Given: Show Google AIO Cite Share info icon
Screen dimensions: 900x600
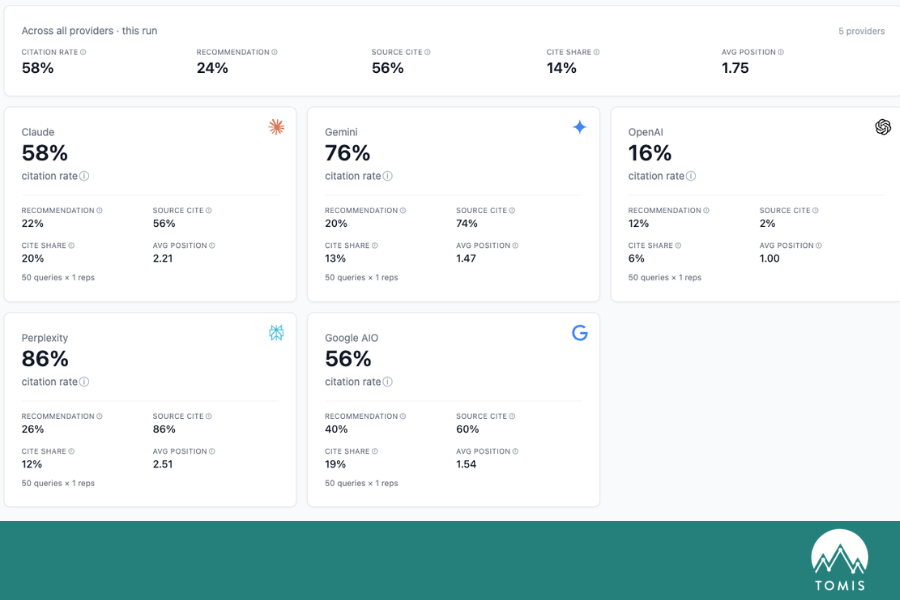Looking at the screenshot, I should point(375,451).
